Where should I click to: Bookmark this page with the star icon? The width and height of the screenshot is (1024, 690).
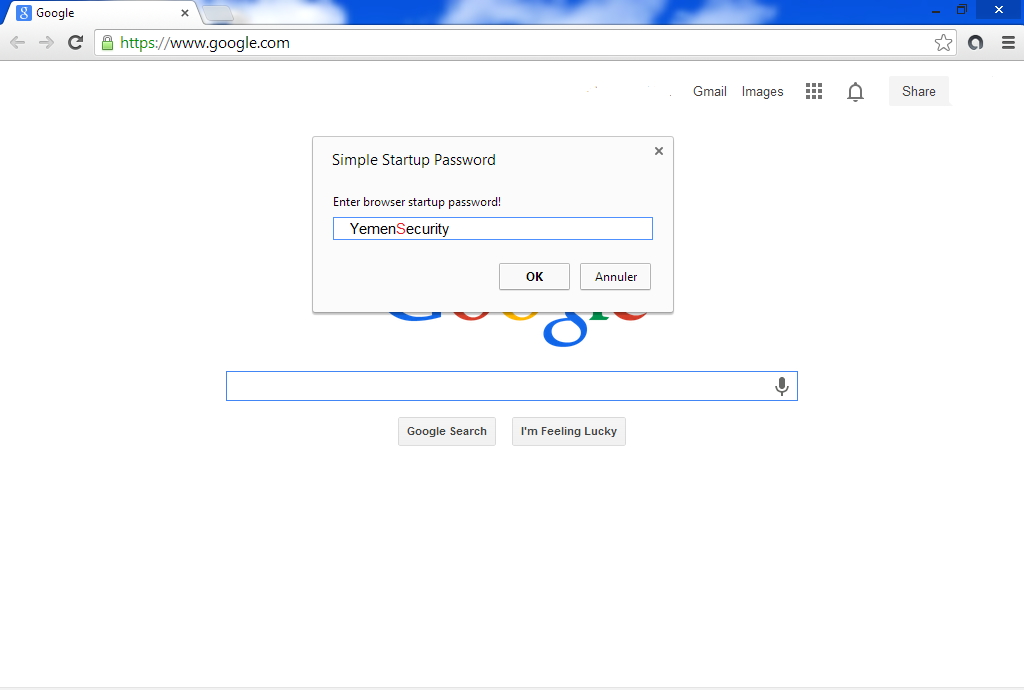(x=943, y=43)
